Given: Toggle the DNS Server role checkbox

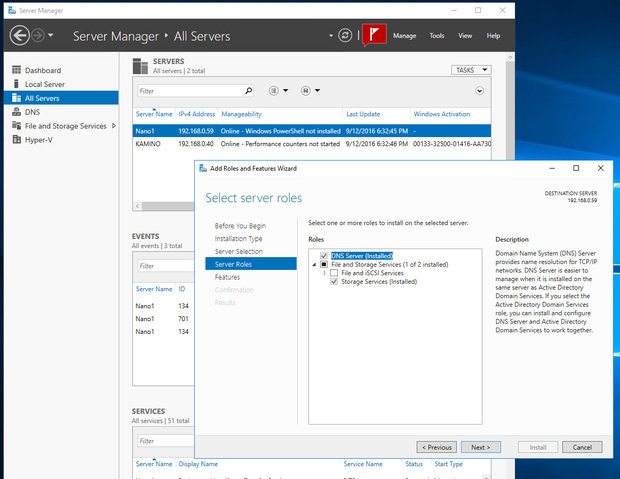Looking at the screenshot, I should 323,256.
